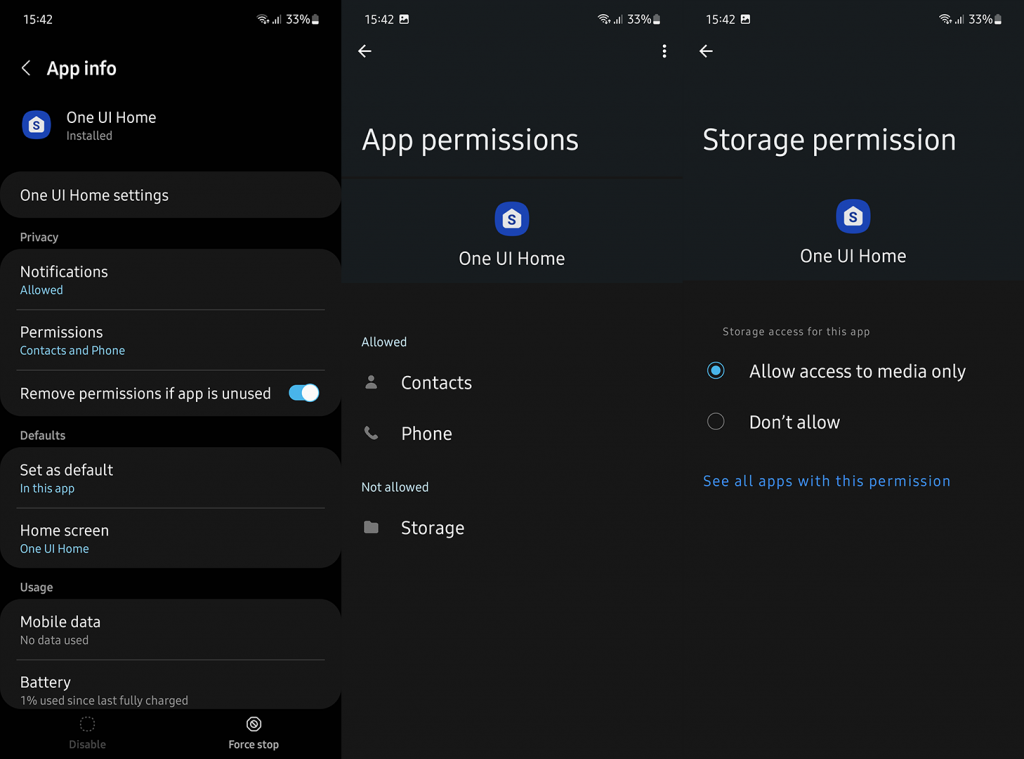Tap the One UI Home icon in App permissions
1024x759 pixels.
coord(512,219)
